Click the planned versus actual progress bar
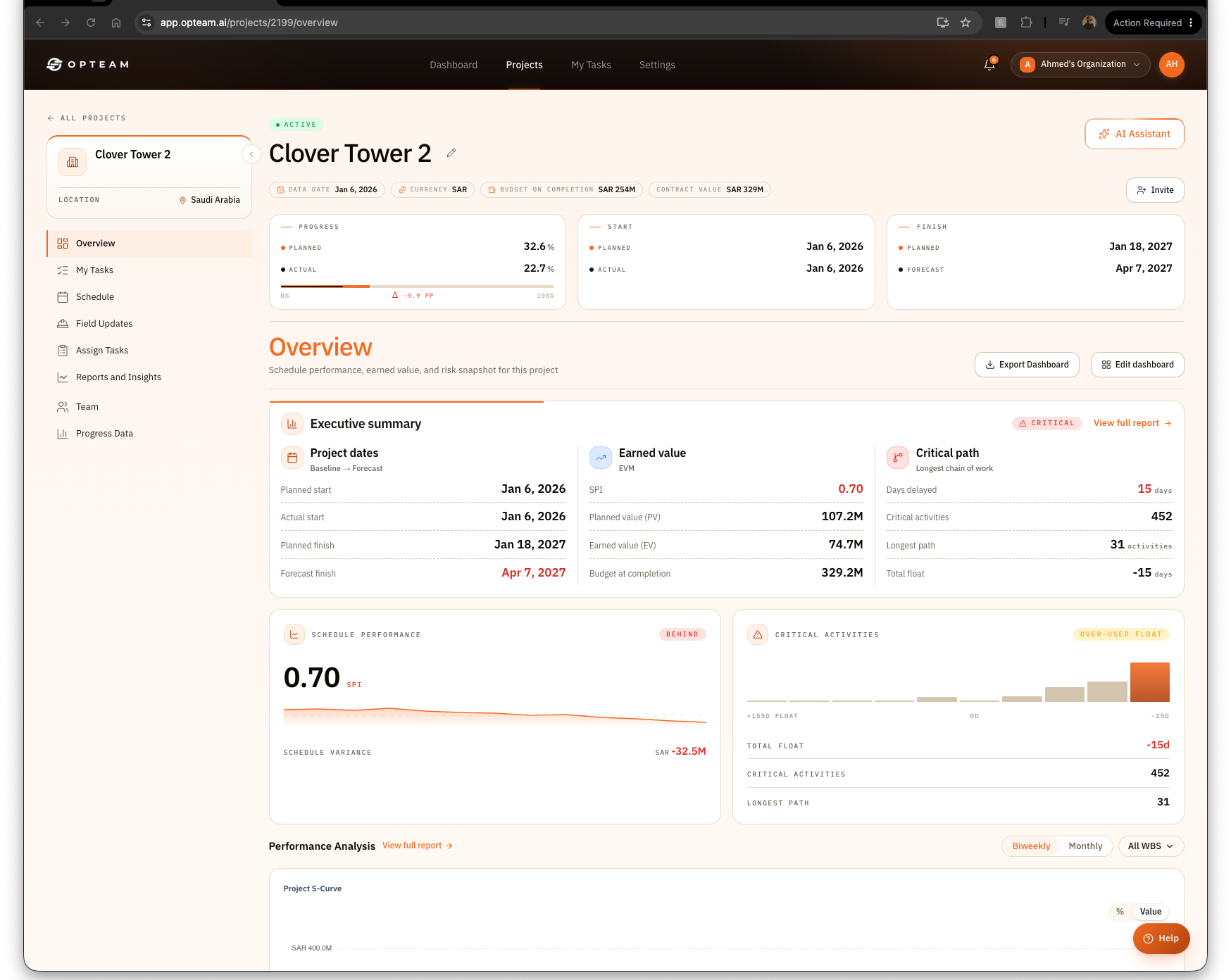Image resolution: width=1231 pixels, height=980 pixels. pyautogui.click(x=417, y=287)
